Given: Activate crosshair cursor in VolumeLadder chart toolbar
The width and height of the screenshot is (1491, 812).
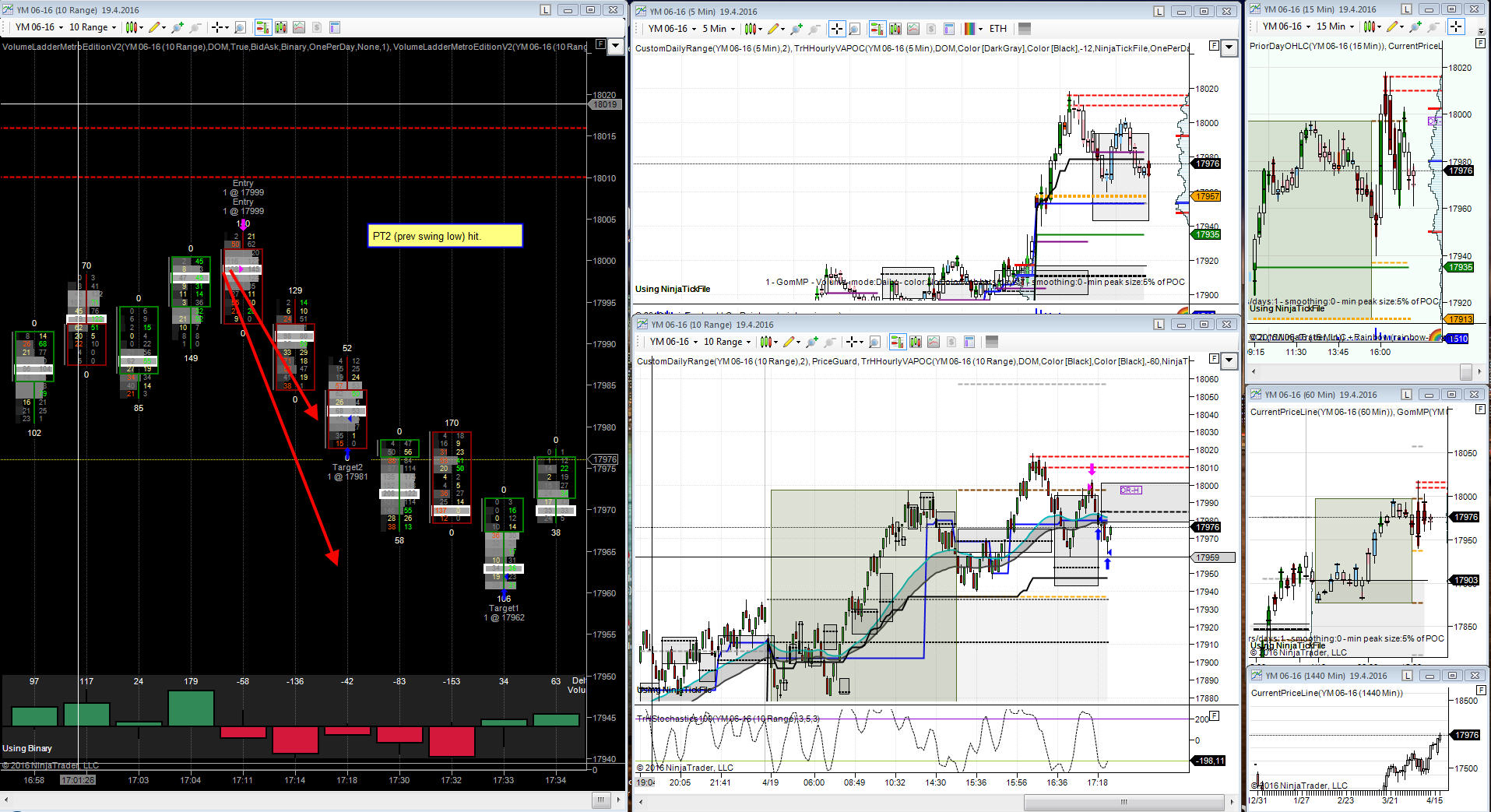Looking at the screenshot, I should coord(219,27).
